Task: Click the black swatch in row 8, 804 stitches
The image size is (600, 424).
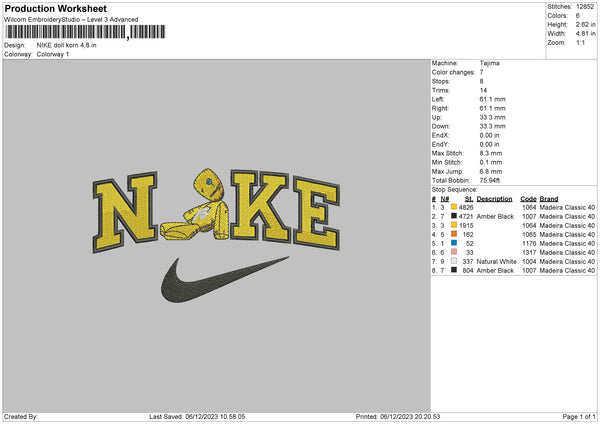Action: tap(454, 270)
